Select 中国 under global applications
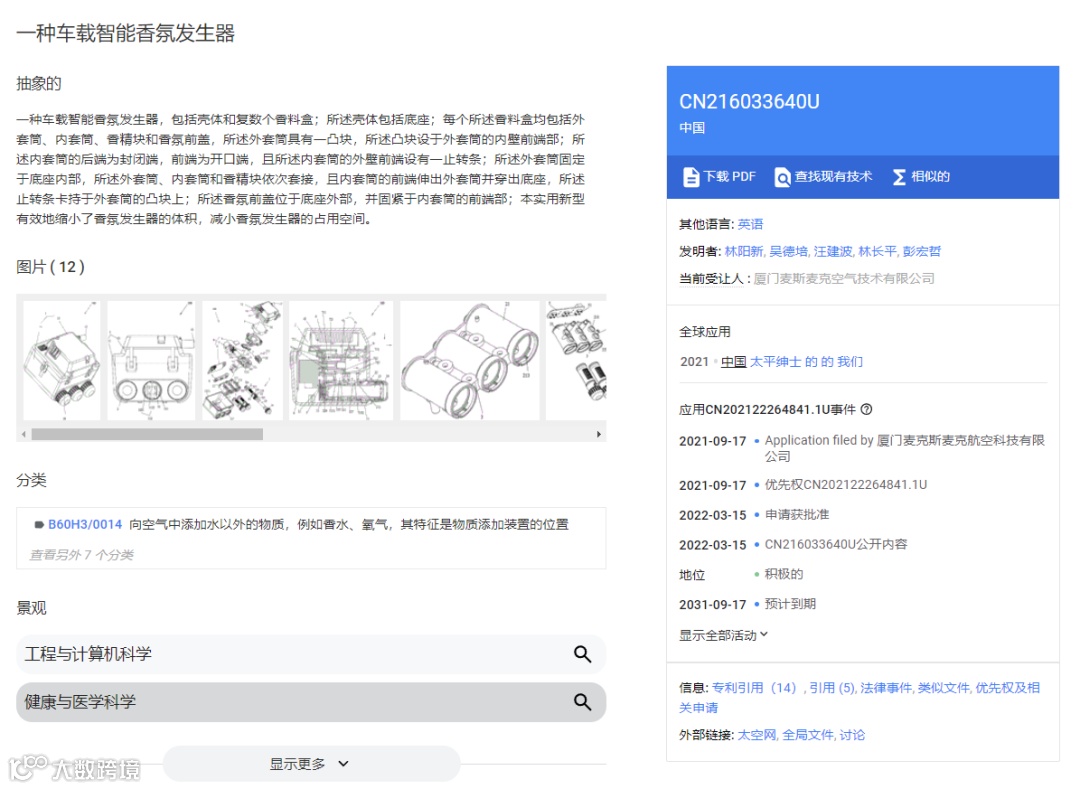This screenshot has width=1080, height=789. click(x=734, y=361)
